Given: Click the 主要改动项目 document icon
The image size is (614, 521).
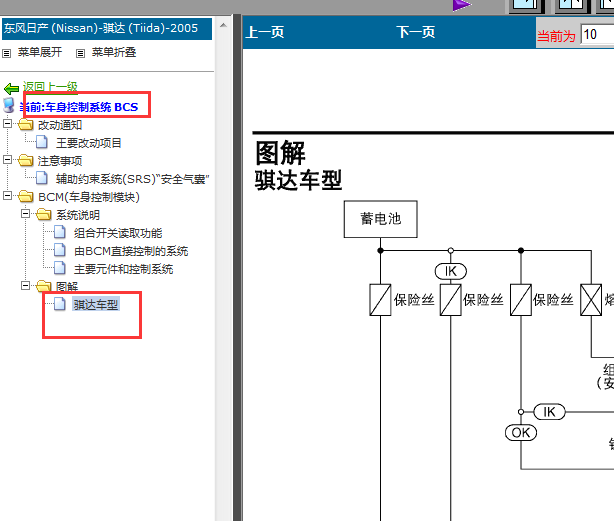Looking at the screenshot, I should pyautogui.click(x=42, y=142).
